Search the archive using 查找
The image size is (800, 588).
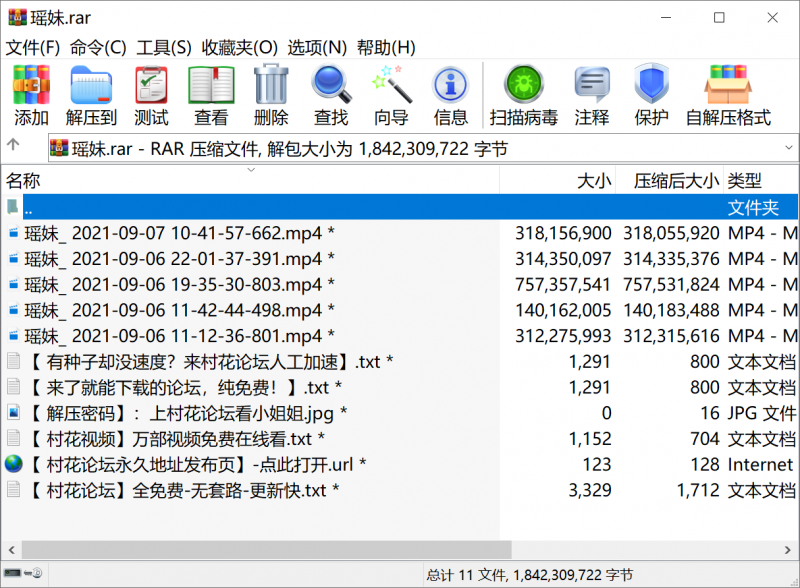pos(331,93)
